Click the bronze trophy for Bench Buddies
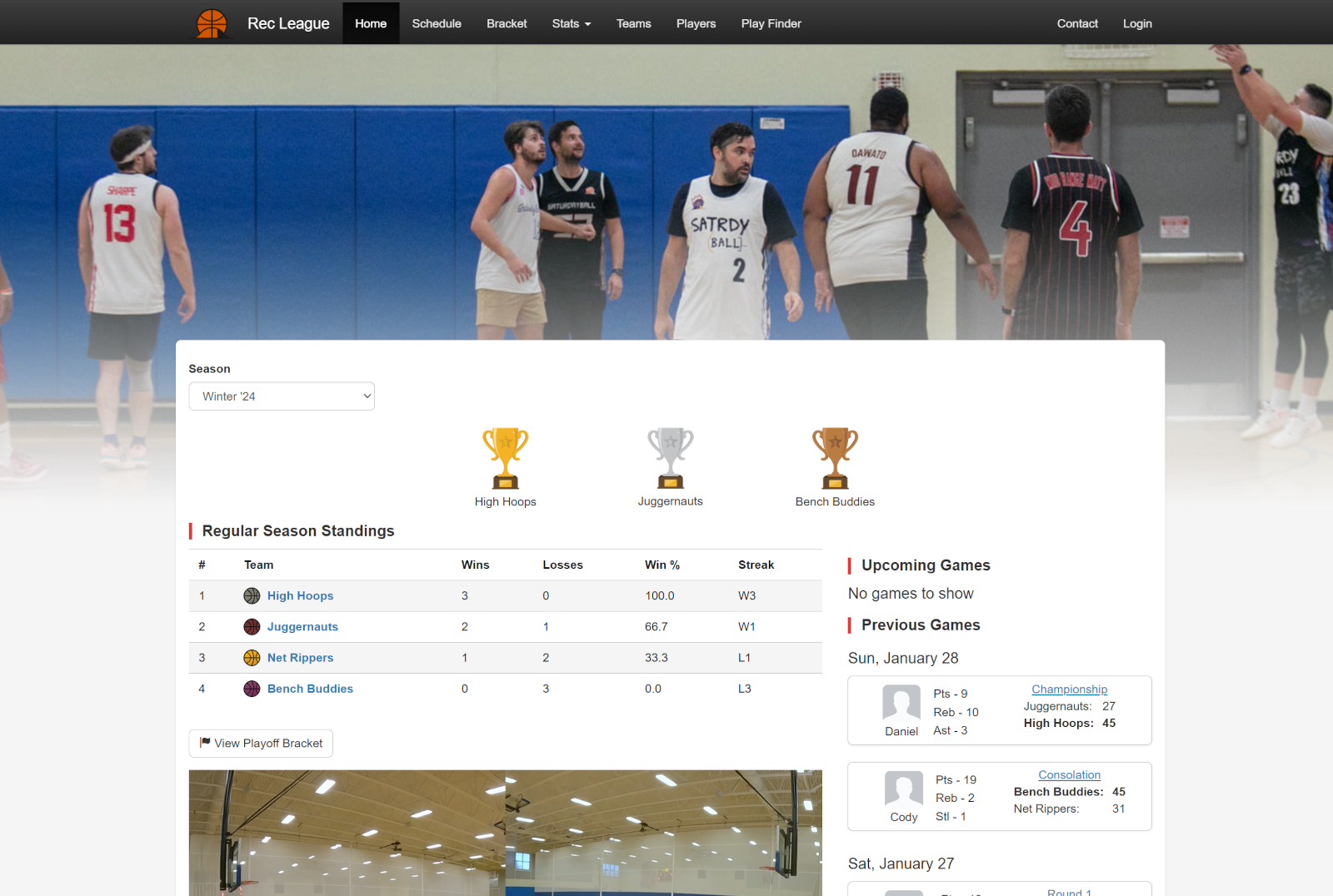Viewport: 1333px width, 896px height. coord(835,458)
